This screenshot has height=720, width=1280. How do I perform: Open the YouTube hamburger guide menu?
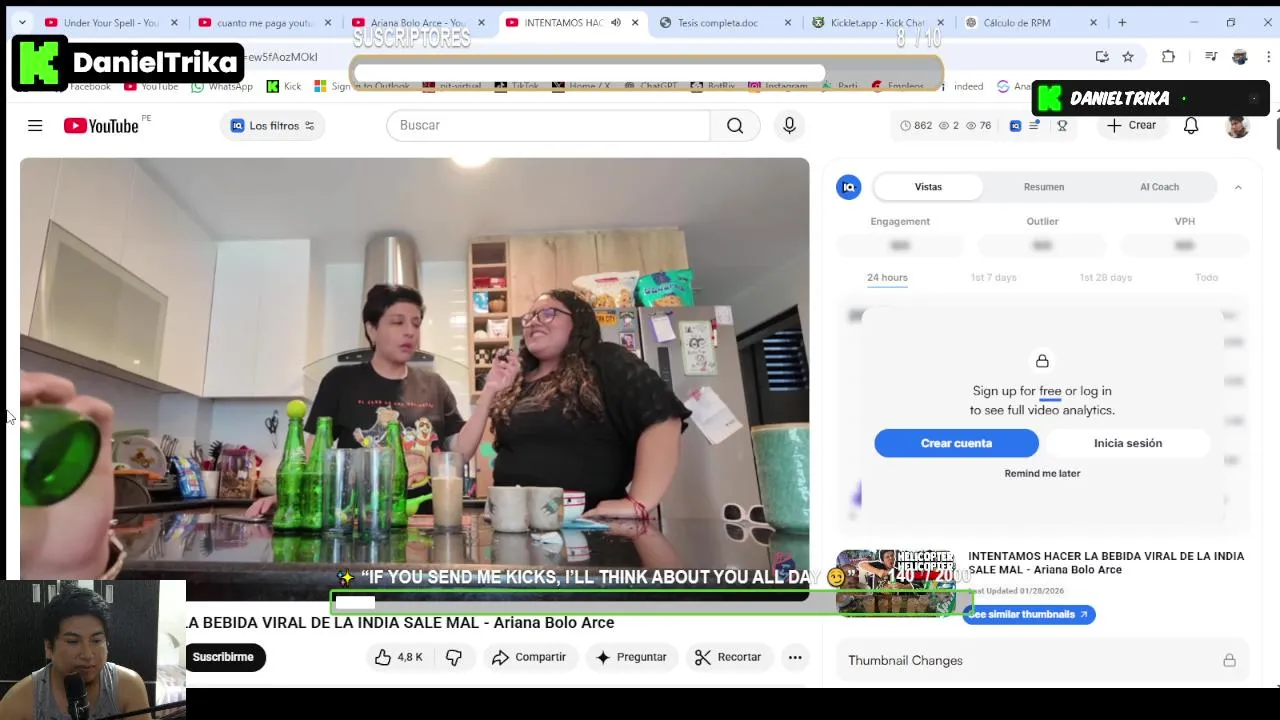(x=35, y=125)
